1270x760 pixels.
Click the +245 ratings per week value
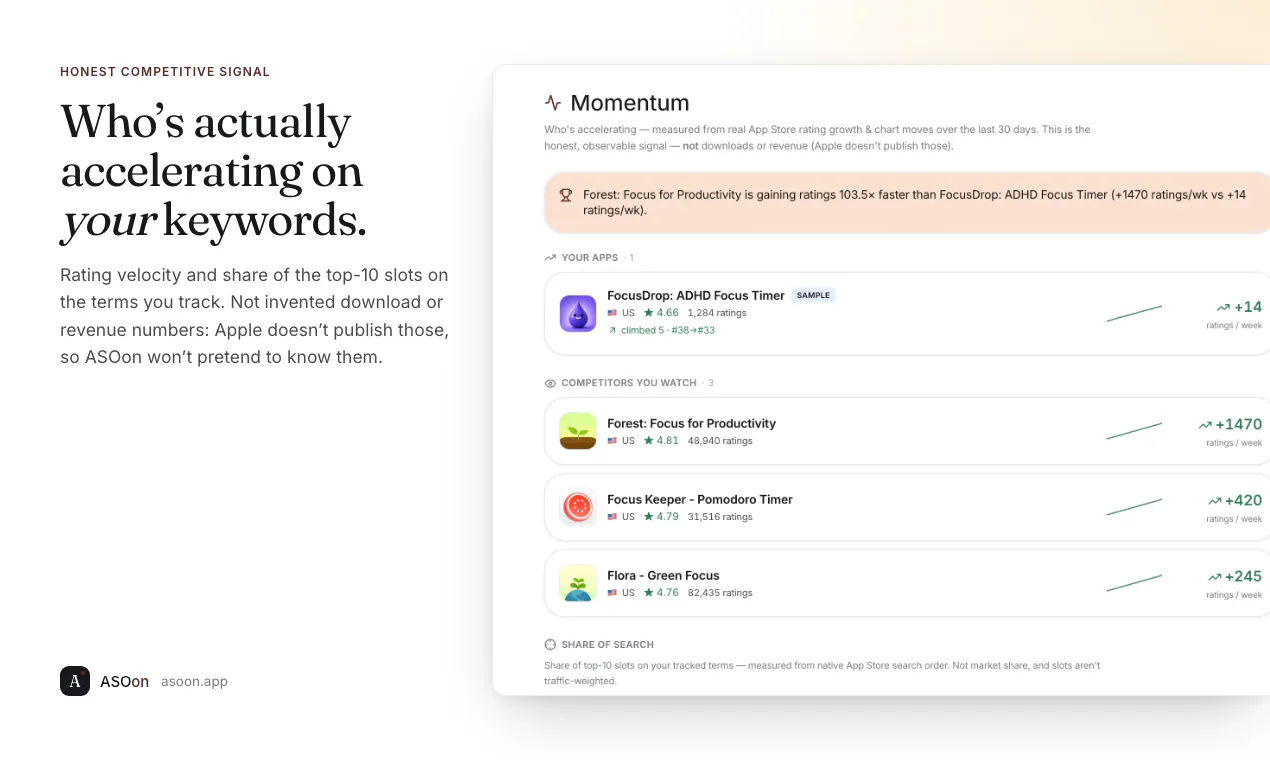tap(1243, 577)
